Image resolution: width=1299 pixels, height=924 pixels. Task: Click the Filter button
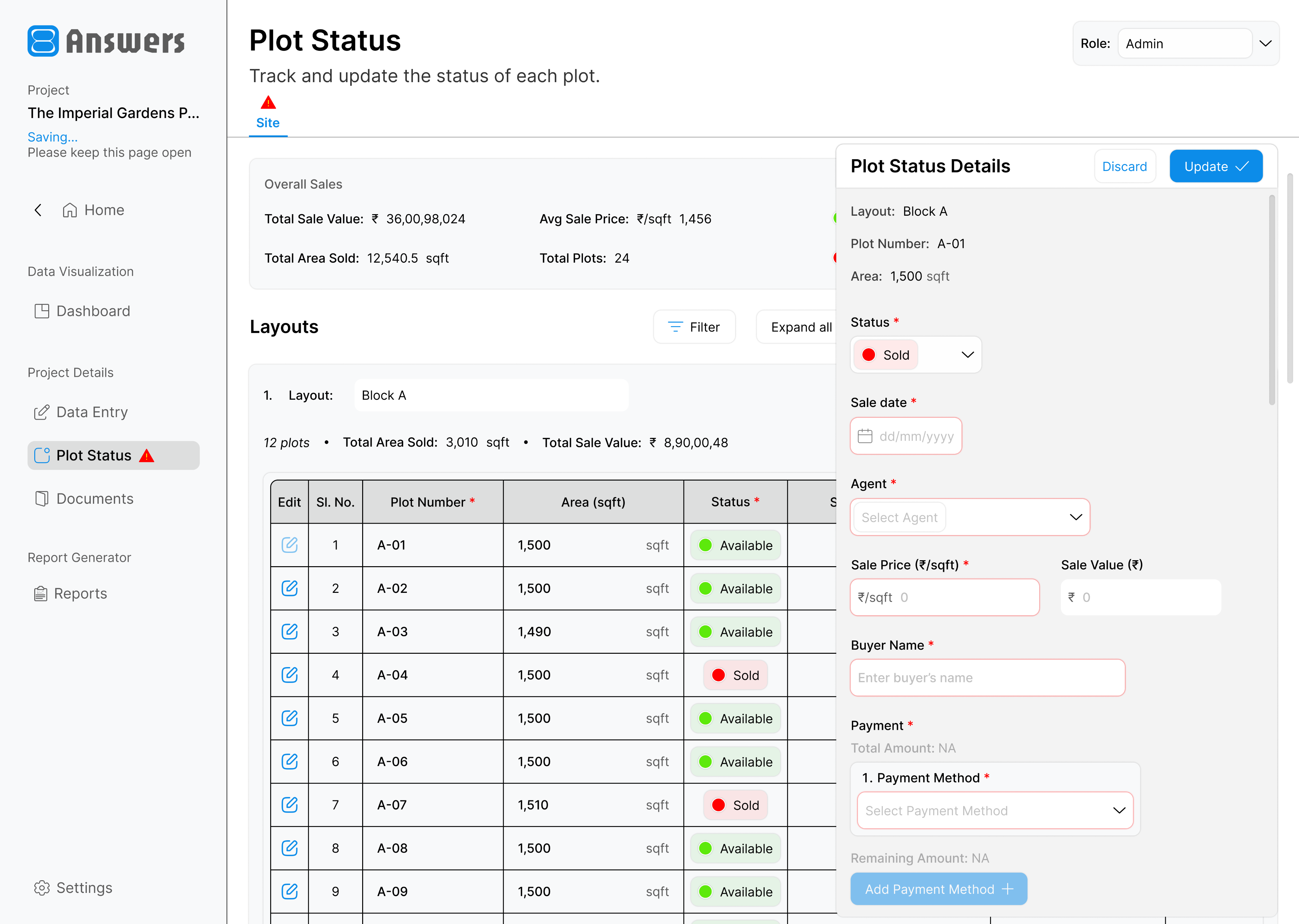pos(694,327)
